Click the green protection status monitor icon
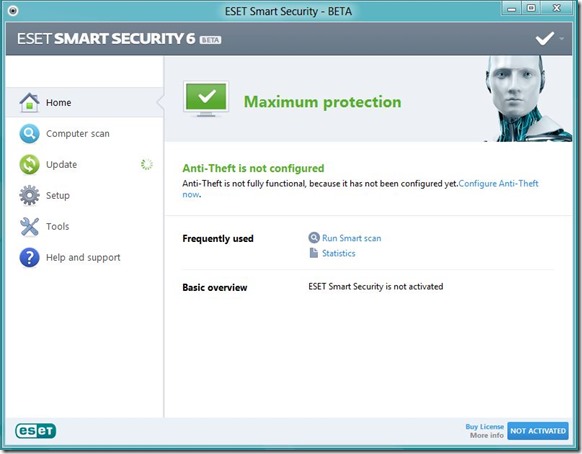 point(206,99)
